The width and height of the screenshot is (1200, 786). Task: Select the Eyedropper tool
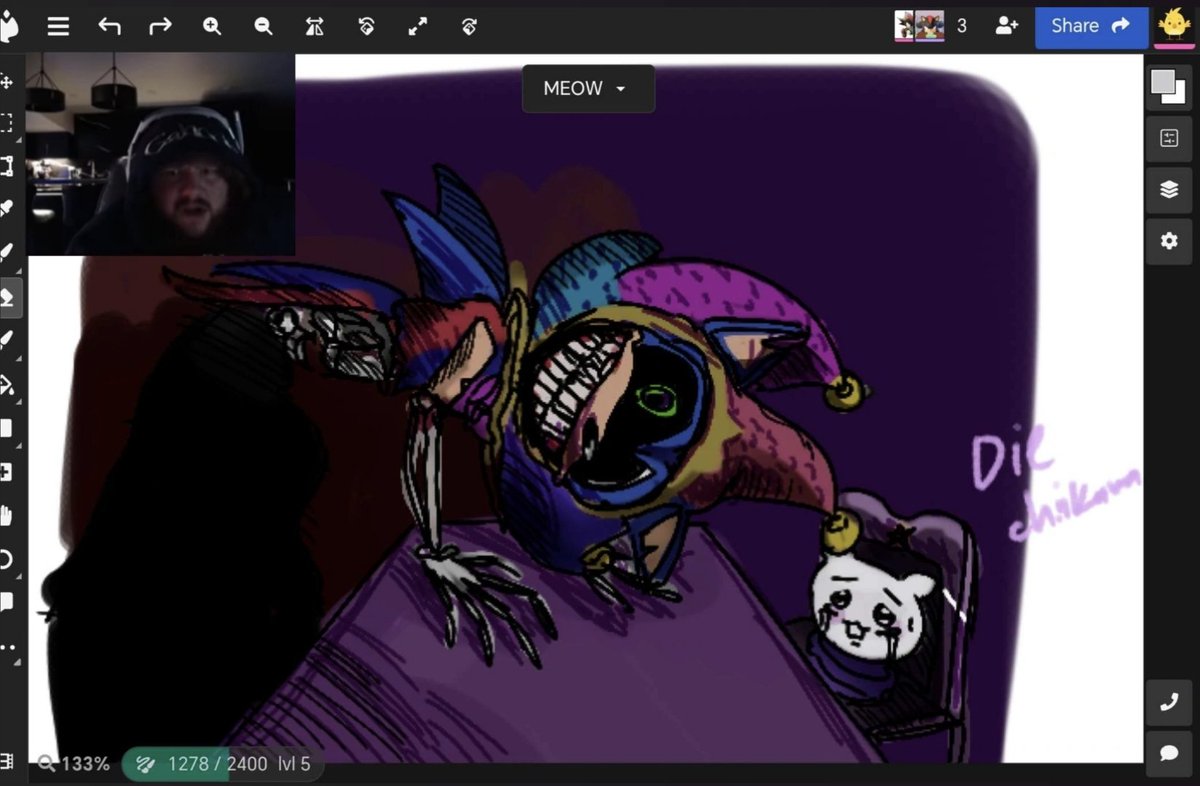tap(6, 209)
